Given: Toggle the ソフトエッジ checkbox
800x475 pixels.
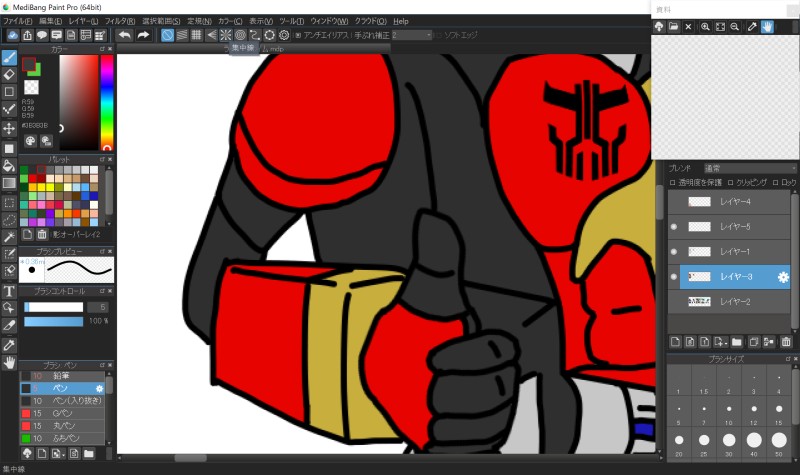Looking at the screenshot, I should [439, 35].
